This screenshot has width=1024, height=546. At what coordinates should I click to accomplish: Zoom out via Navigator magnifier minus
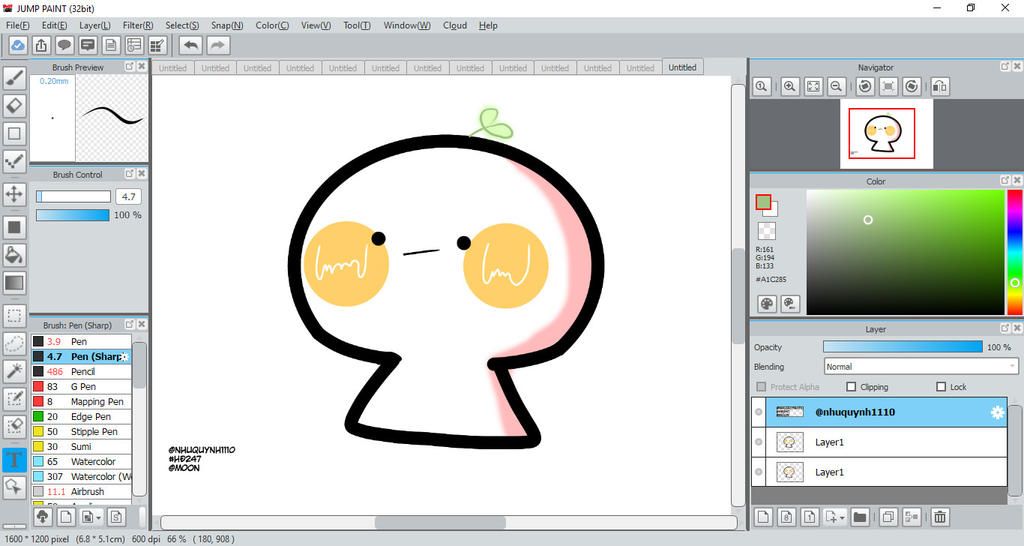click(x=836, y=86)
